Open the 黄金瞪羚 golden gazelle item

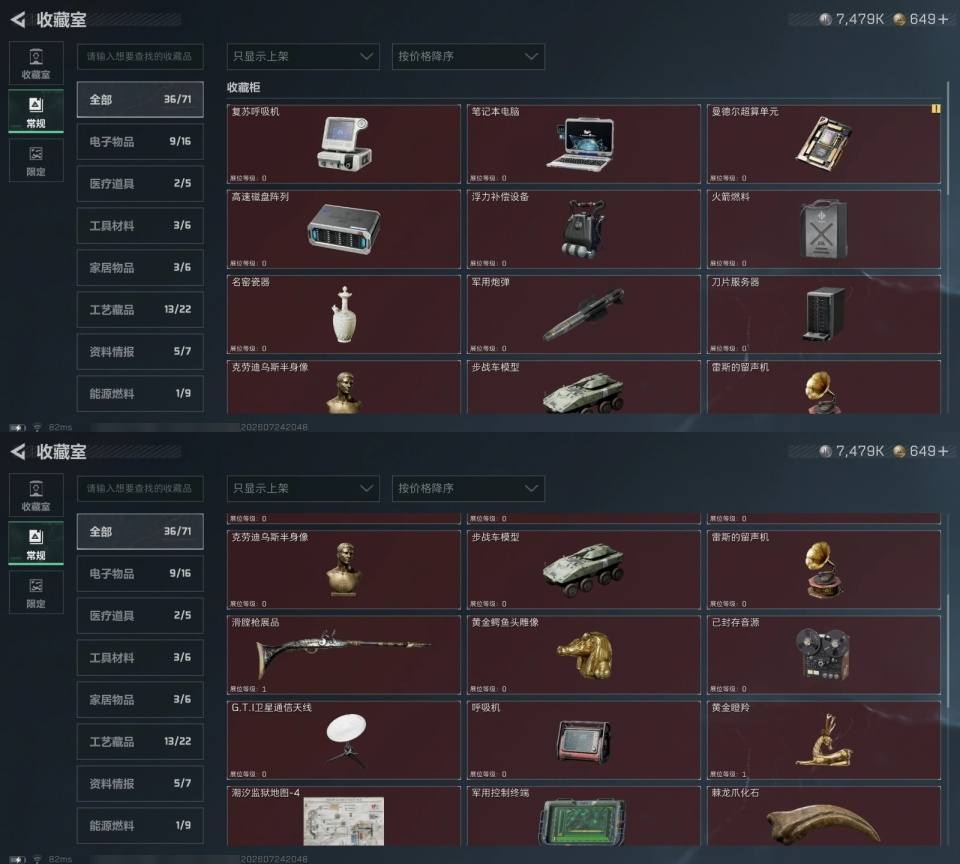(x=823, y=740)
